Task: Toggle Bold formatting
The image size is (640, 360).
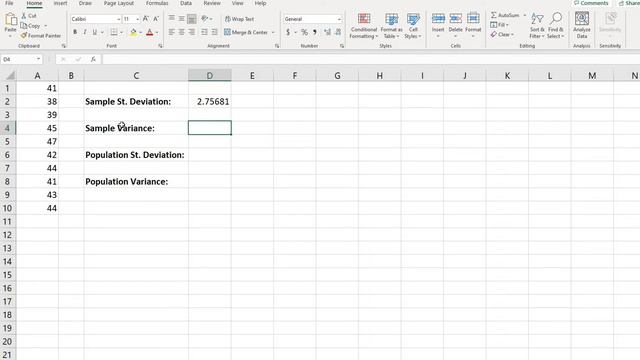Action: coord(75,32)
